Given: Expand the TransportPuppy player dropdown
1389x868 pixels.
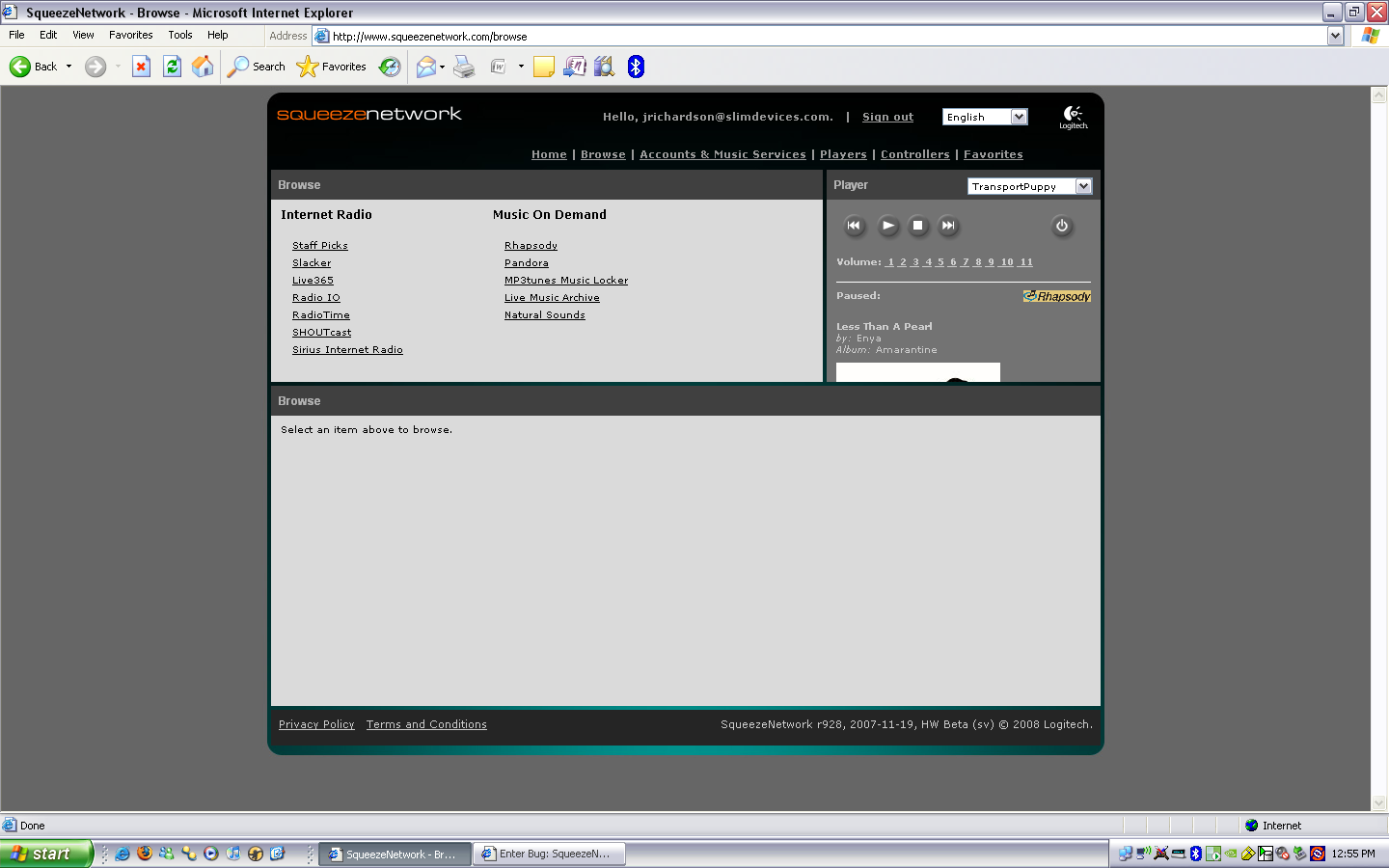Looking at the screenshot, I should click(x=1083, y=186).
